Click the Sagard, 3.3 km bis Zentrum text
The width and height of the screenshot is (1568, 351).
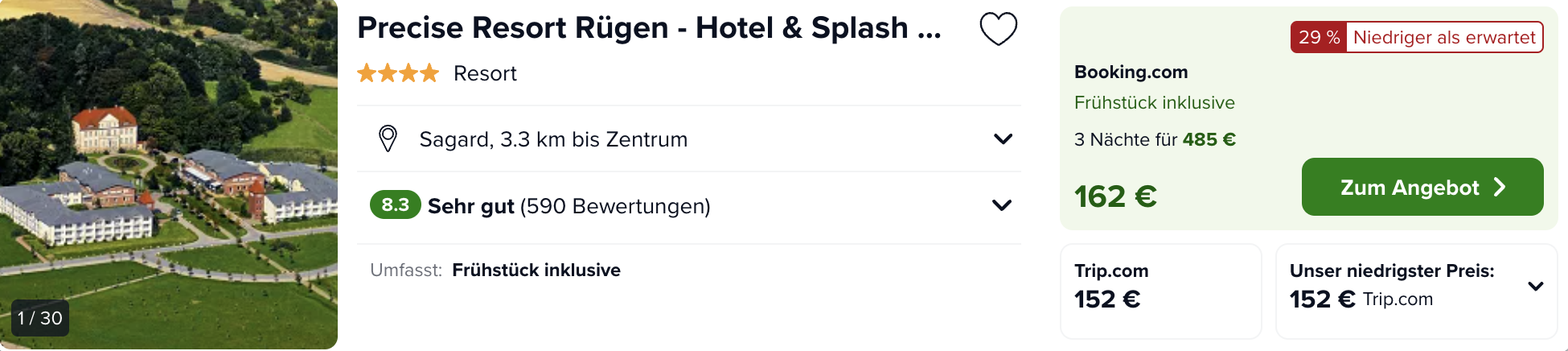[x=553, y=139]
